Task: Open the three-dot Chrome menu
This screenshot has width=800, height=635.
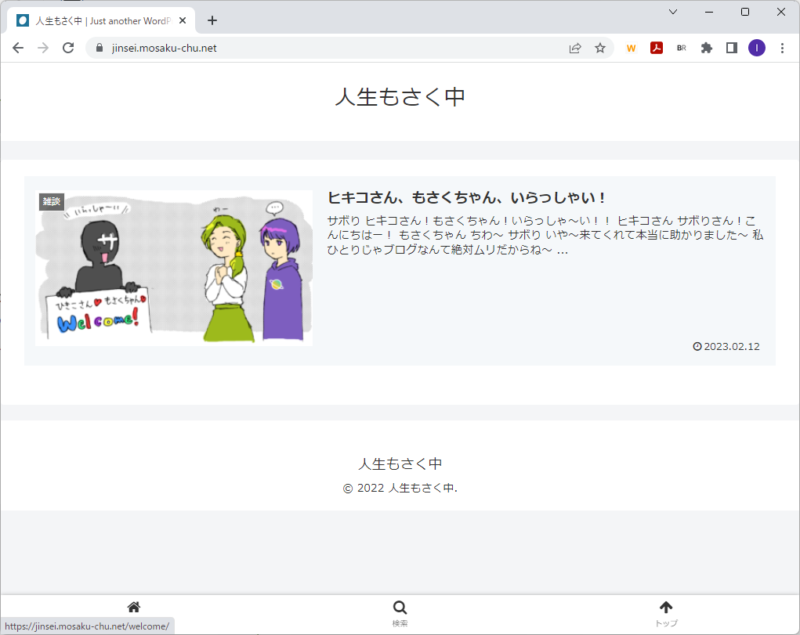Action: [x=784, y=47]
